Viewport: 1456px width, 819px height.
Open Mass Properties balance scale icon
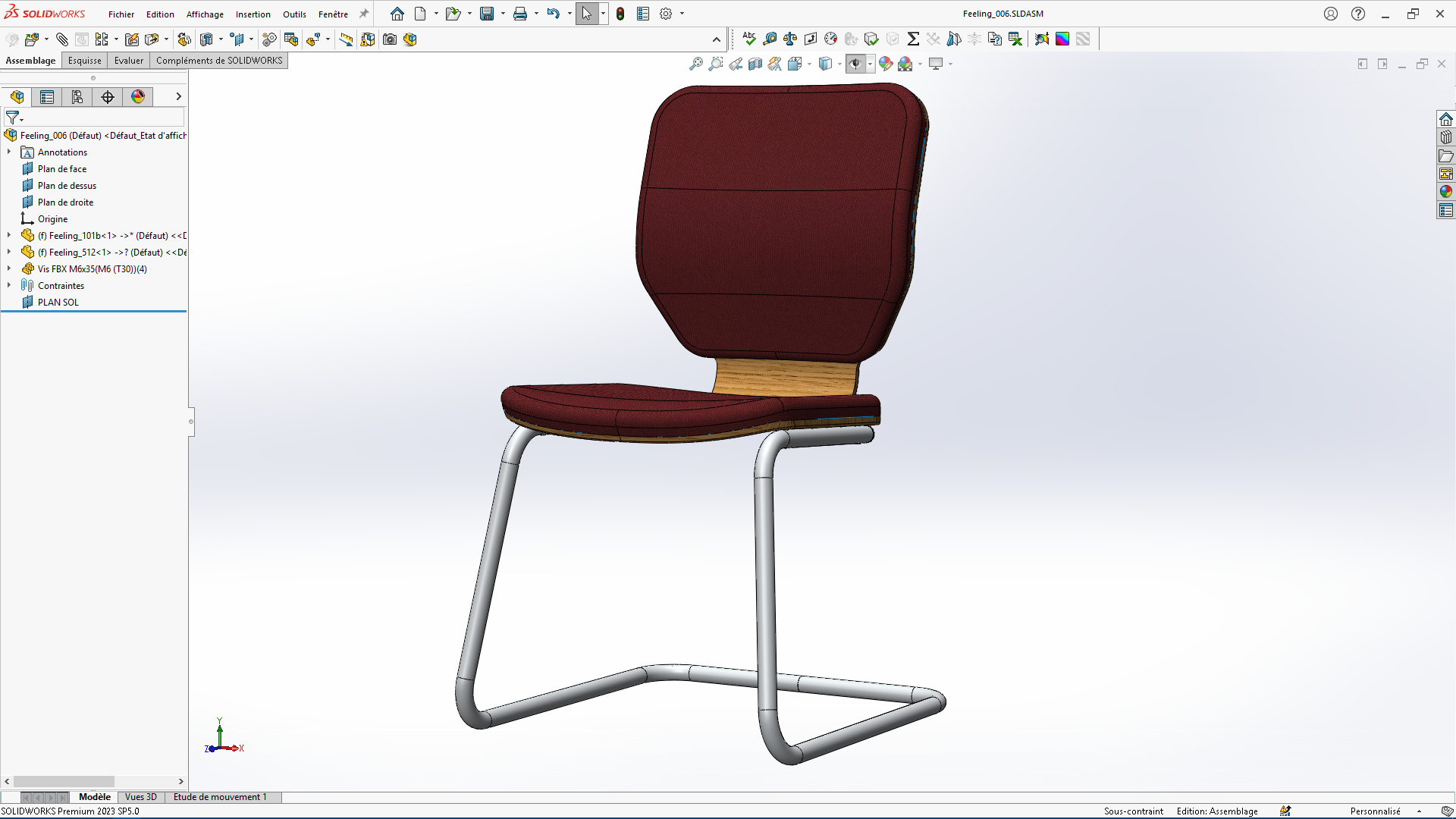click(790, 39)
